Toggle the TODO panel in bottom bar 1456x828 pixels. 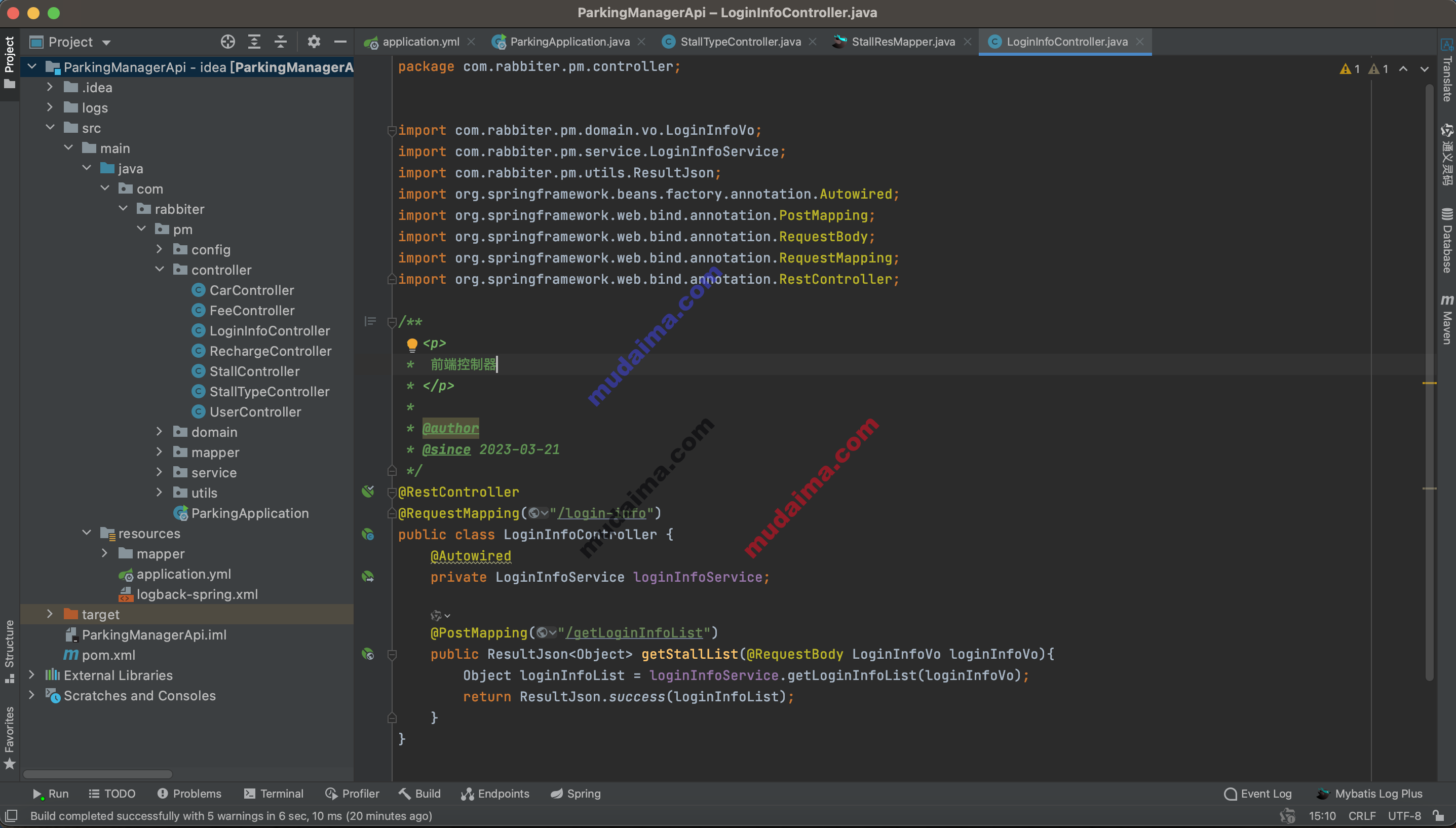point(111,793)
